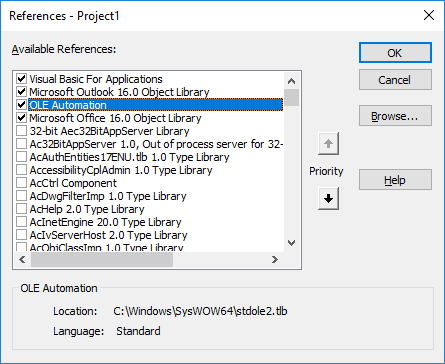Image resolution: width=445 pixels, height=364 pixels.
Task: Check AcDwgFilterImp 1.0 Type Library
Action: [21, 196]
